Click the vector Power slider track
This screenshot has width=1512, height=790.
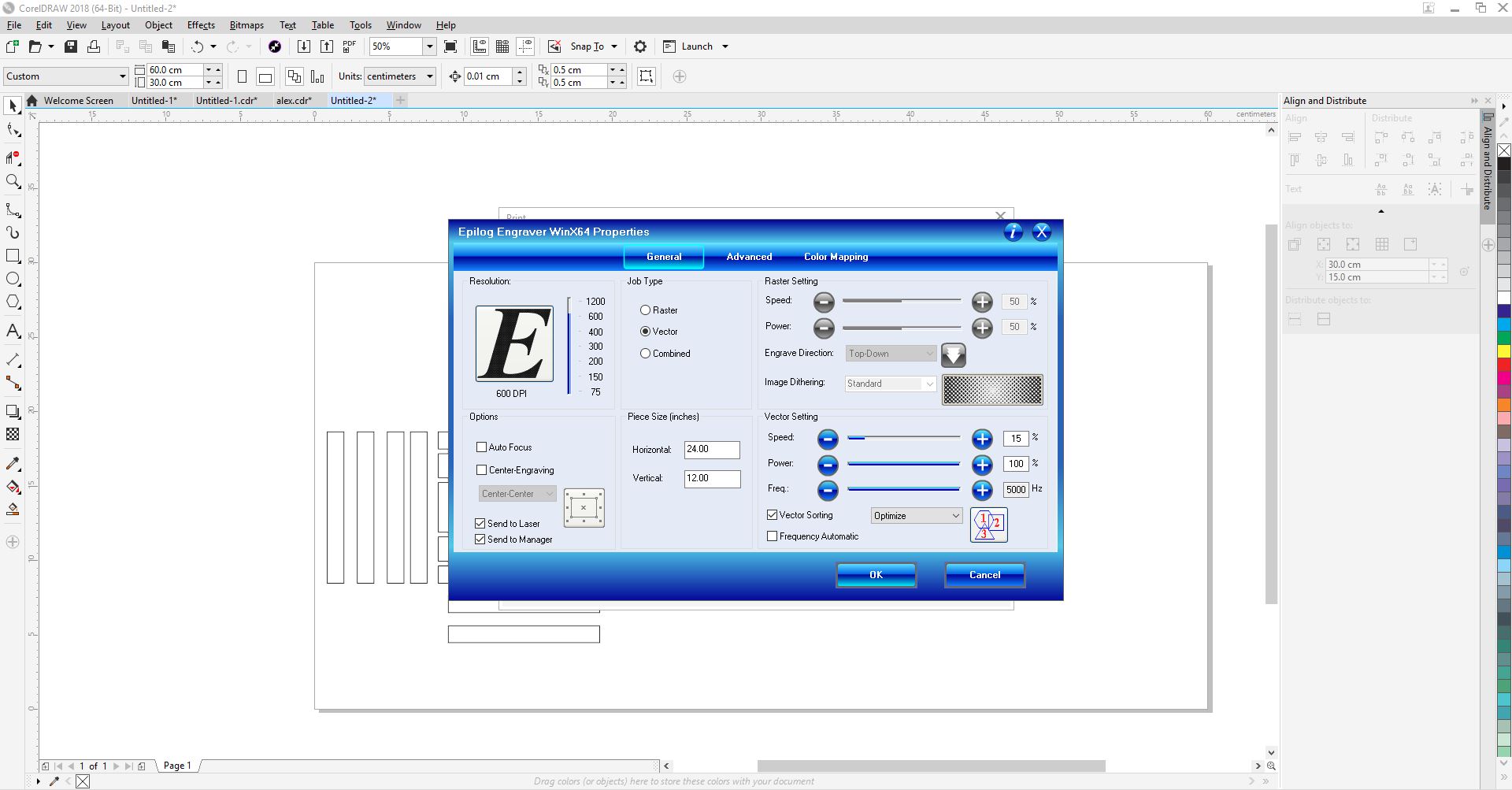(903, 464)
